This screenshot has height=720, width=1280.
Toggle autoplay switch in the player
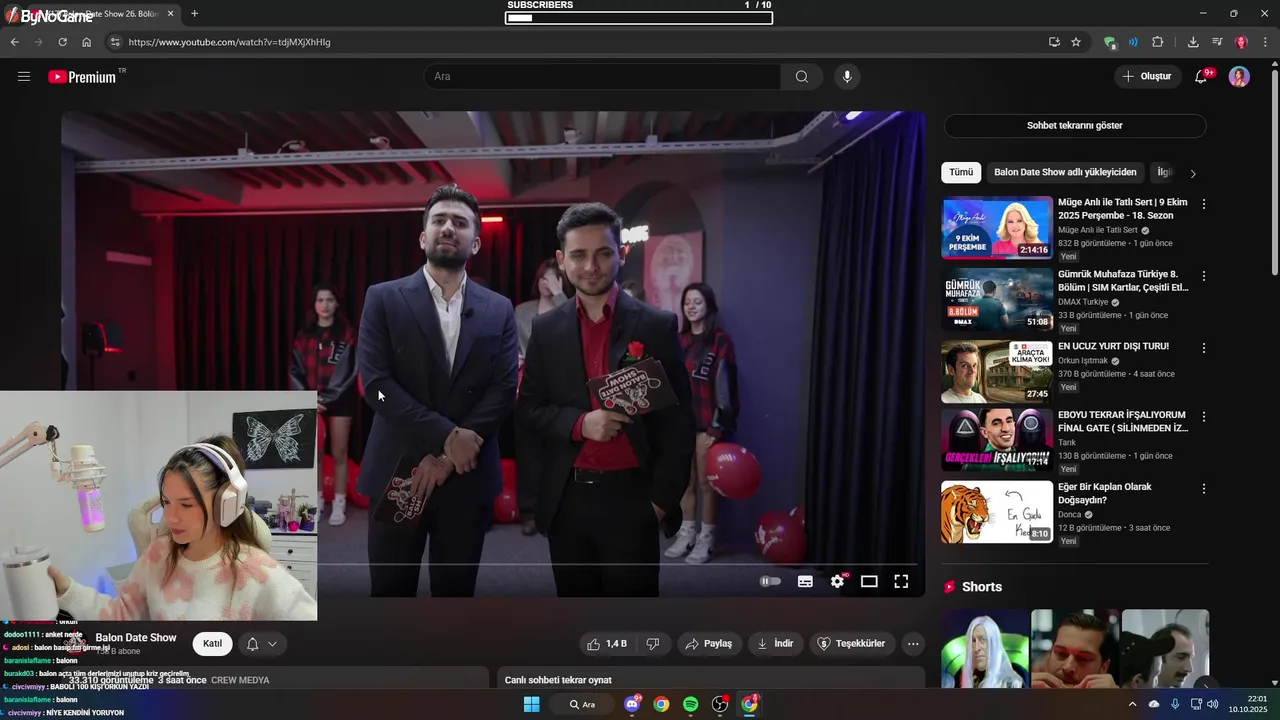point(770,581)
